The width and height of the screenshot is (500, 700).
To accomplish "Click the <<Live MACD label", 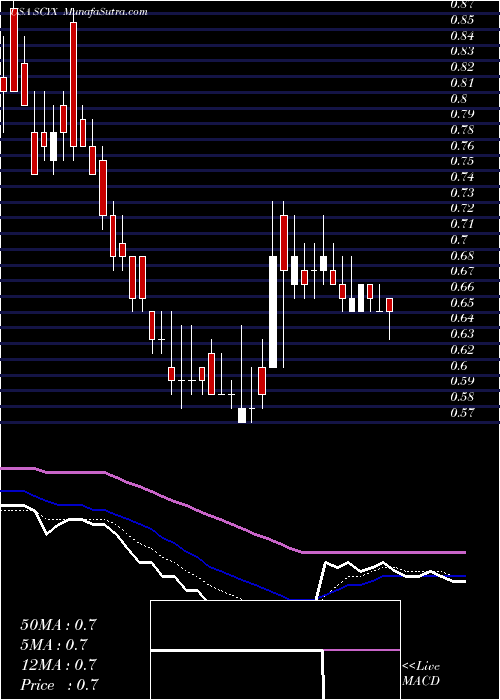I will coord(421,674).
